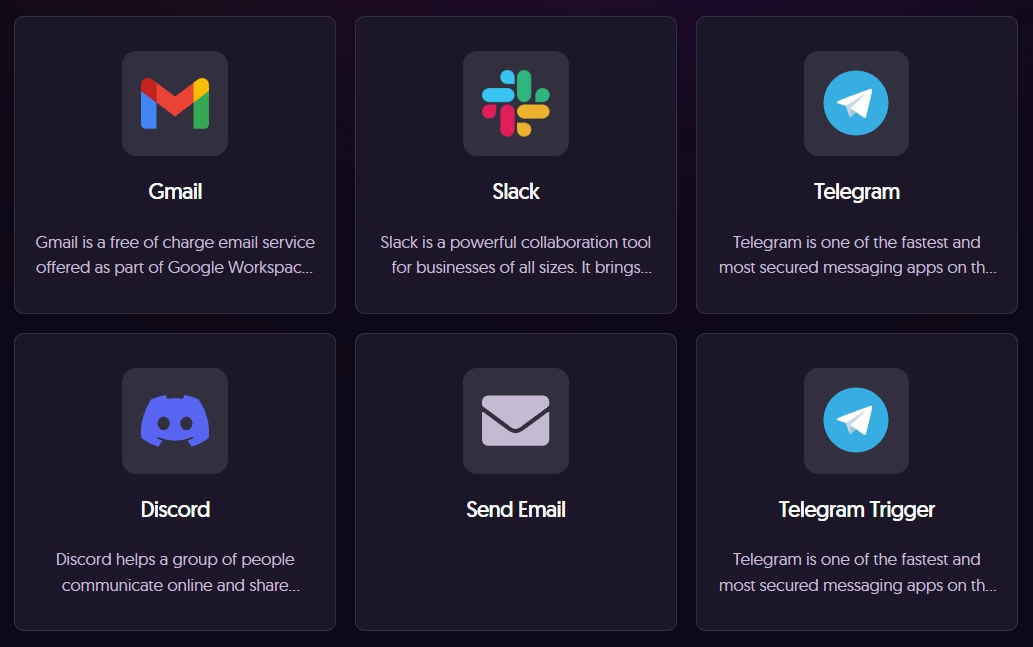Select the Discord title text

coord(175,509)
